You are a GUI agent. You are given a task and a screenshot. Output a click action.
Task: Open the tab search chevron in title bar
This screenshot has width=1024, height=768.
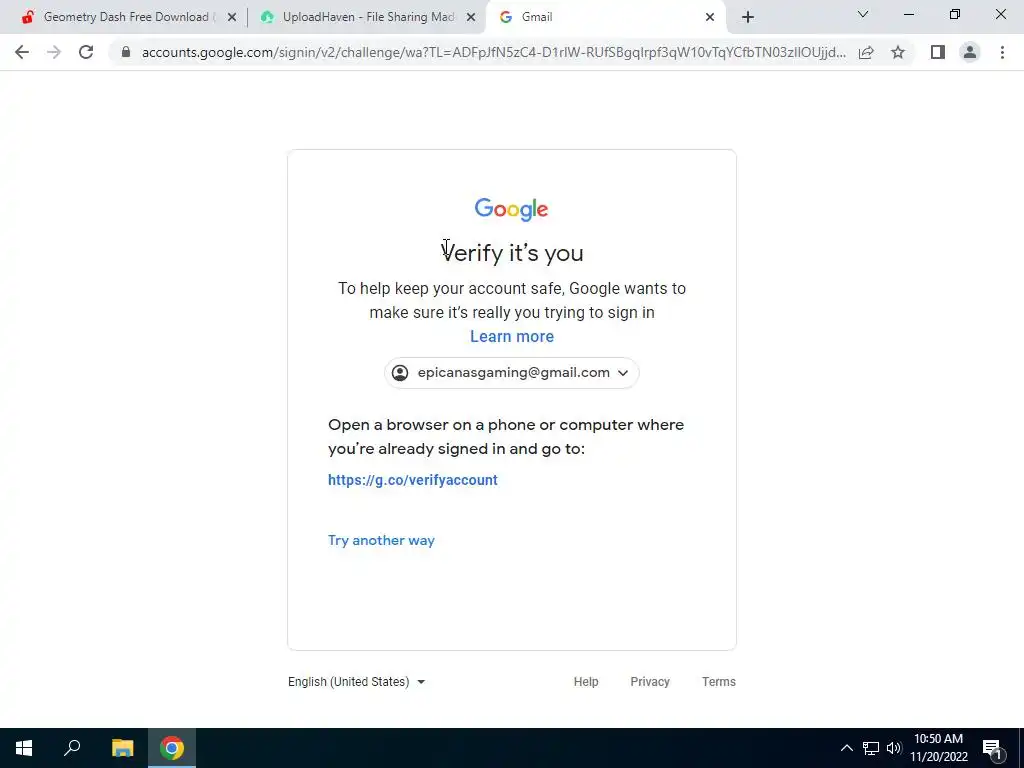coord(863,14)
